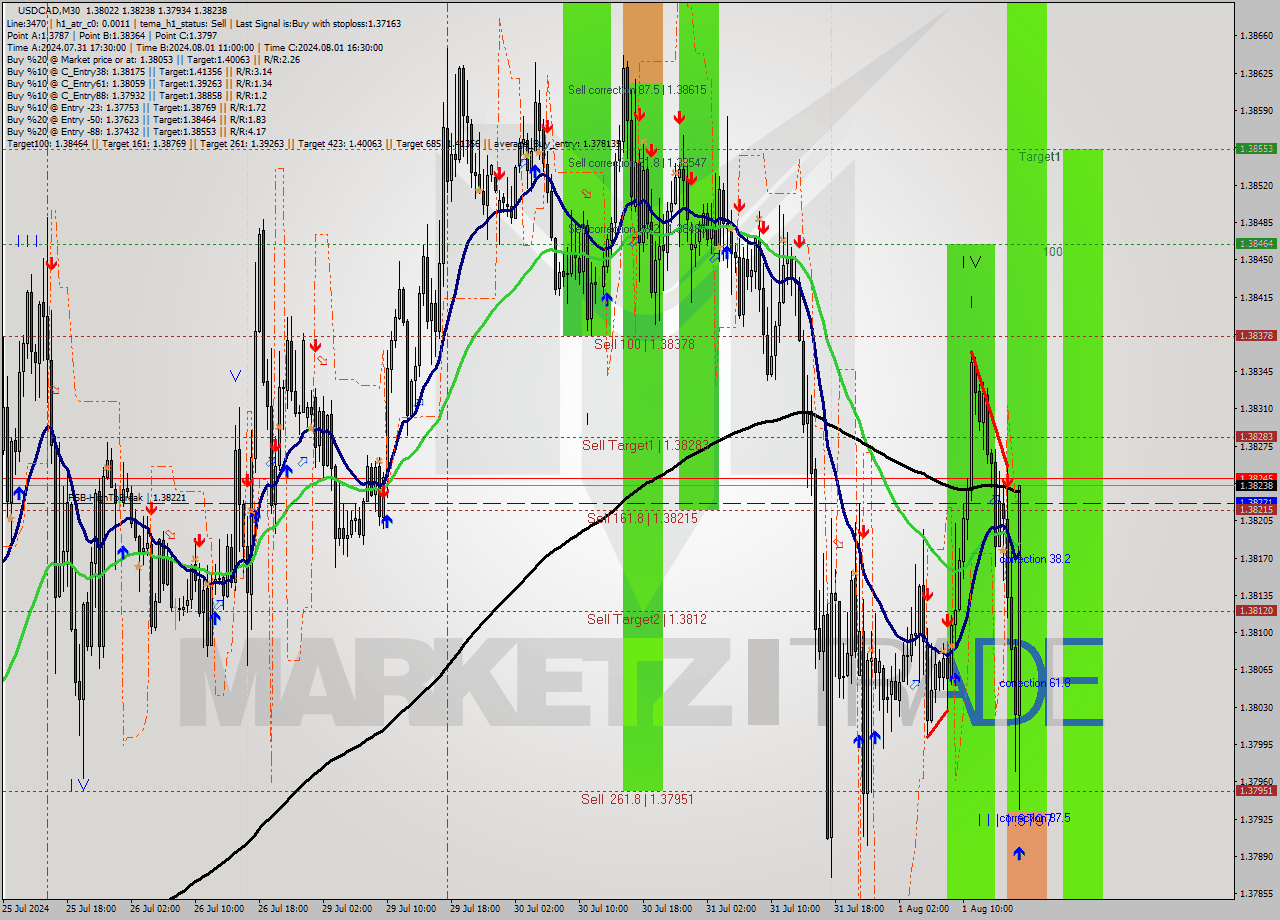Click the 1.38345 price axis value
Screen dimensions: 1280x920
(1256, 372)
